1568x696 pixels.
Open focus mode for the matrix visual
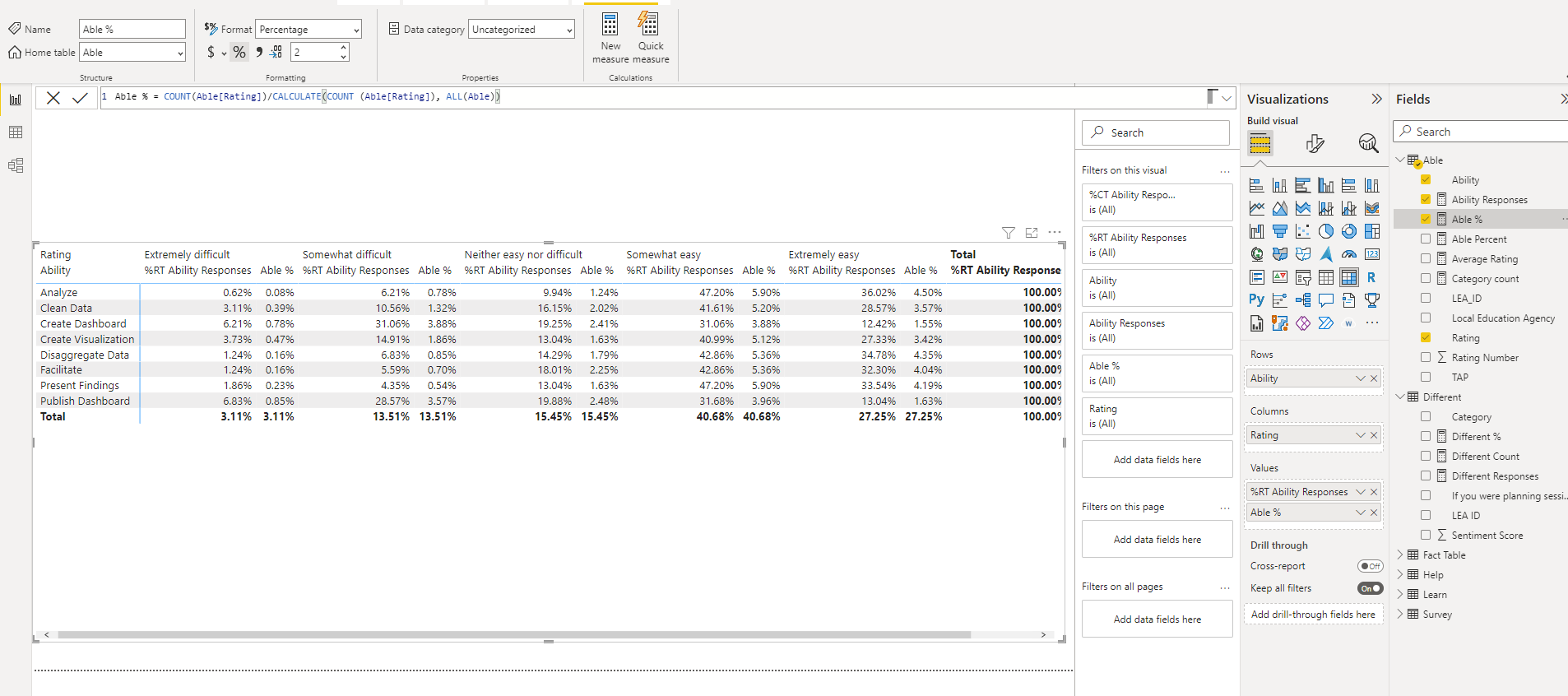click(1032, 233)
